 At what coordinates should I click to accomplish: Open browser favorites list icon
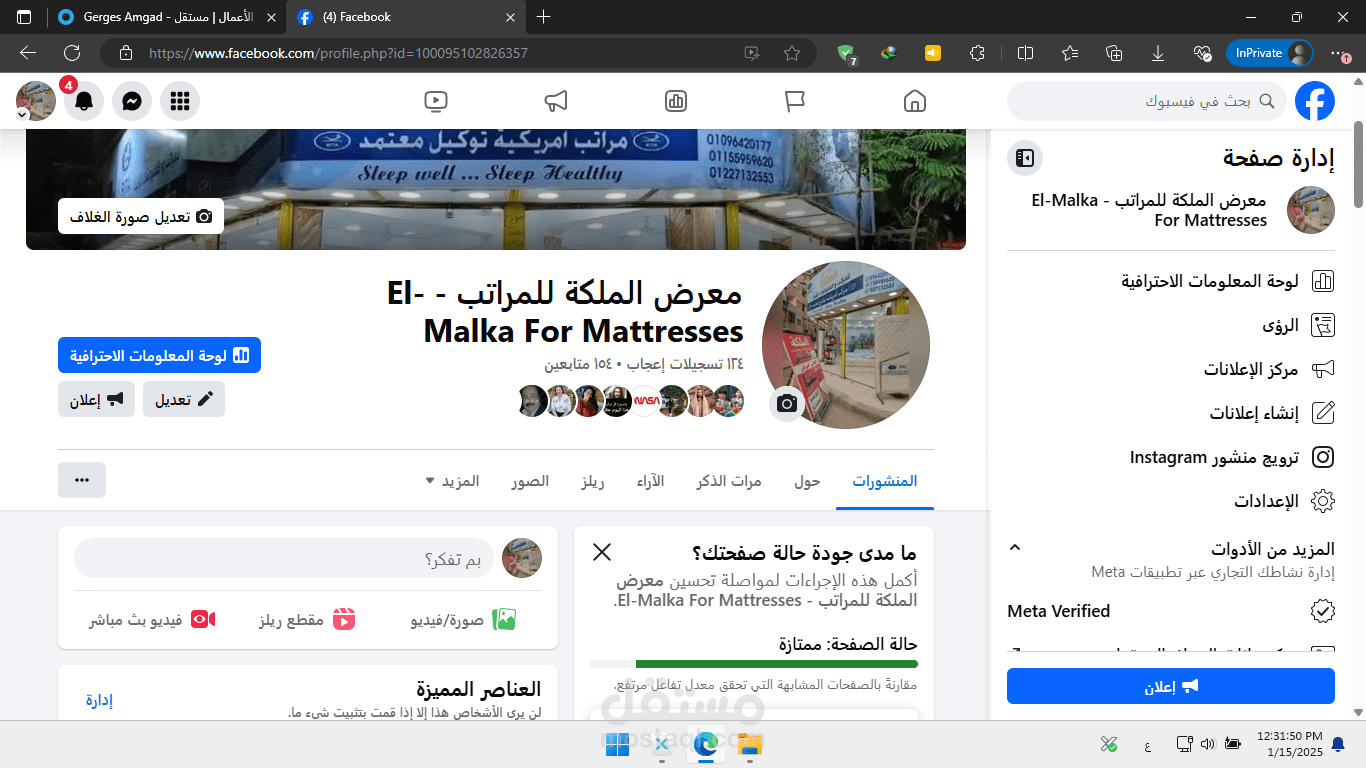click(x=1070, y=53)
